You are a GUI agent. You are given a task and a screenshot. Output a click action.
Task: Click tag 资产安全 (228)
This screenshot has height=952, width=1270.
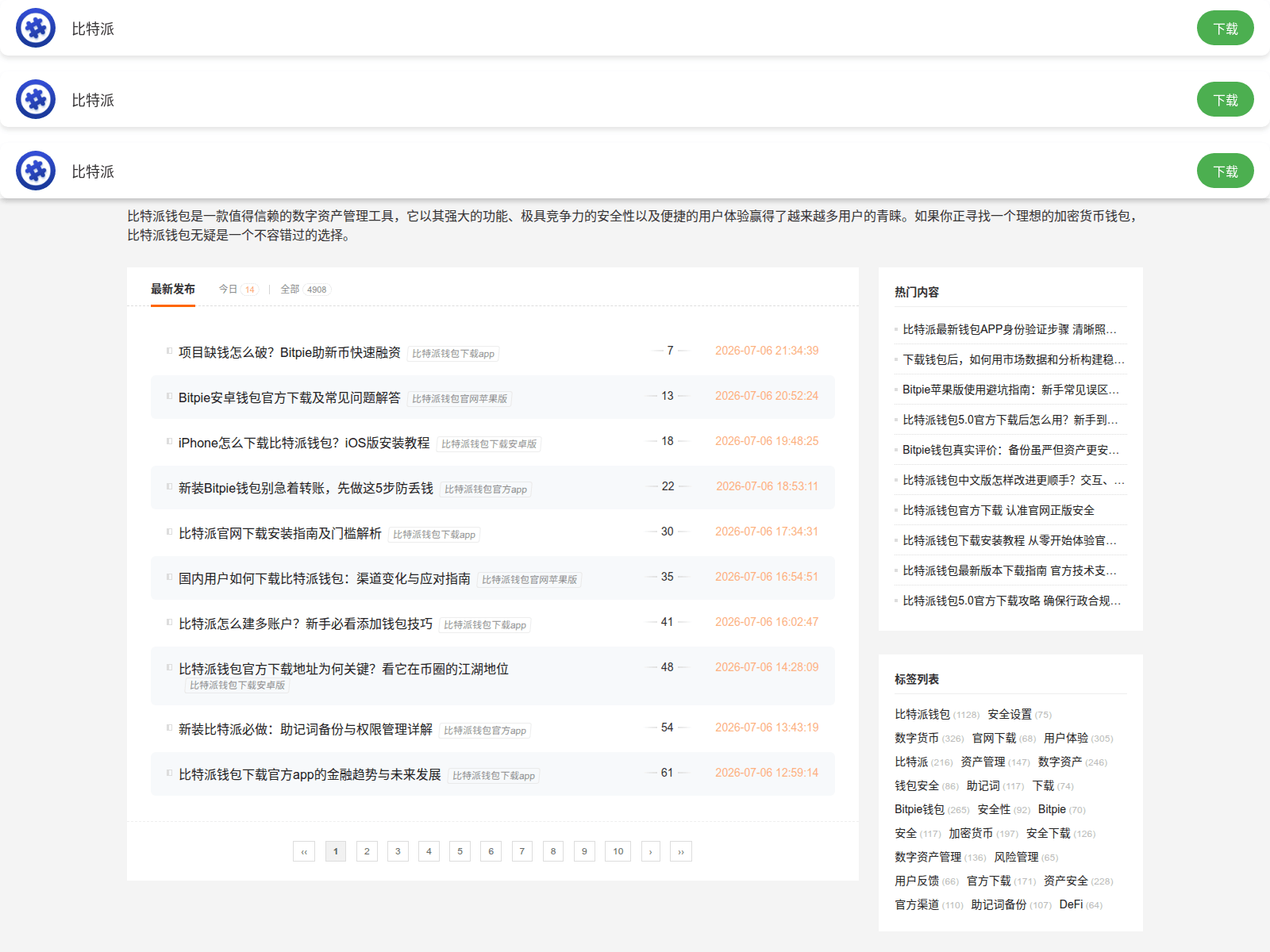coord(1078,881)
